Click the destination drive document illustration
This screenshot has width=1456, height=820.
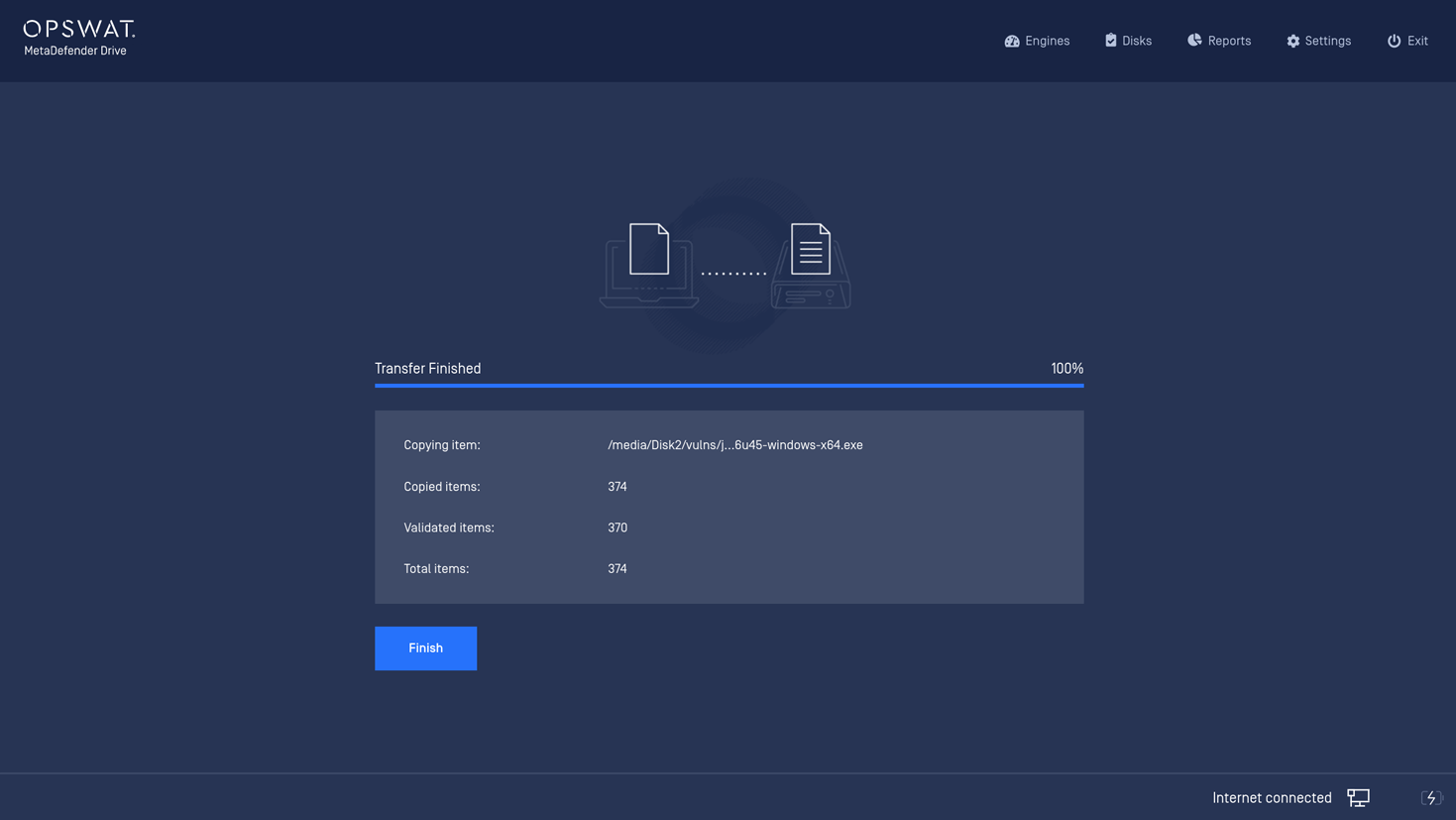coord(811,265)
